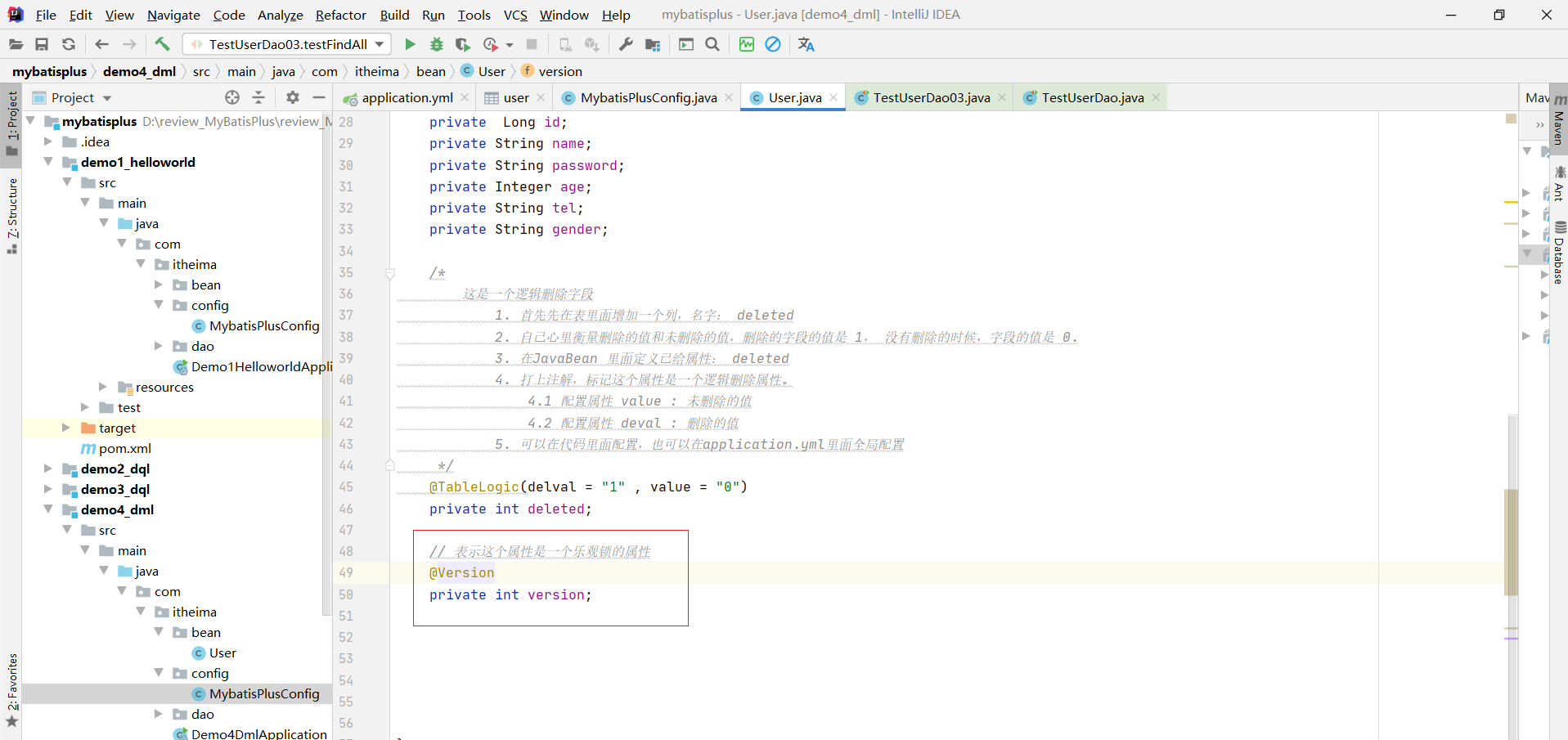Close the User.java tab

tap(833, 97)
